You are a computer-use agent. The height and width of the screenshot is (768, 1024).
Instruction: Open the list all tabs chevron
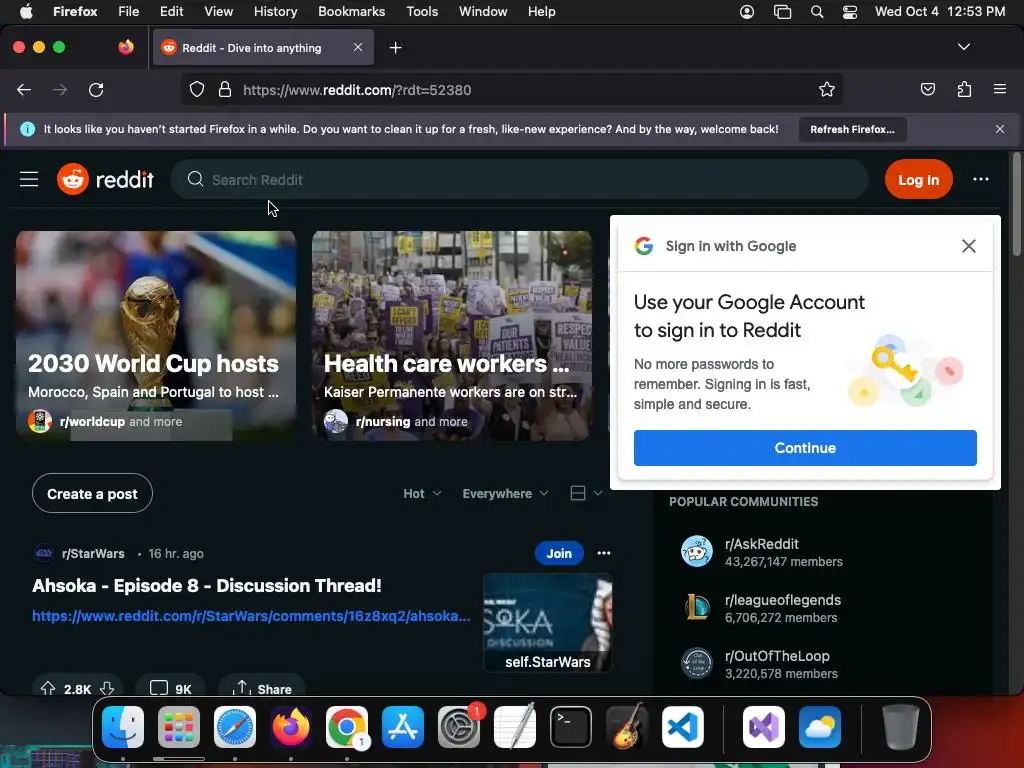point(963,47)
